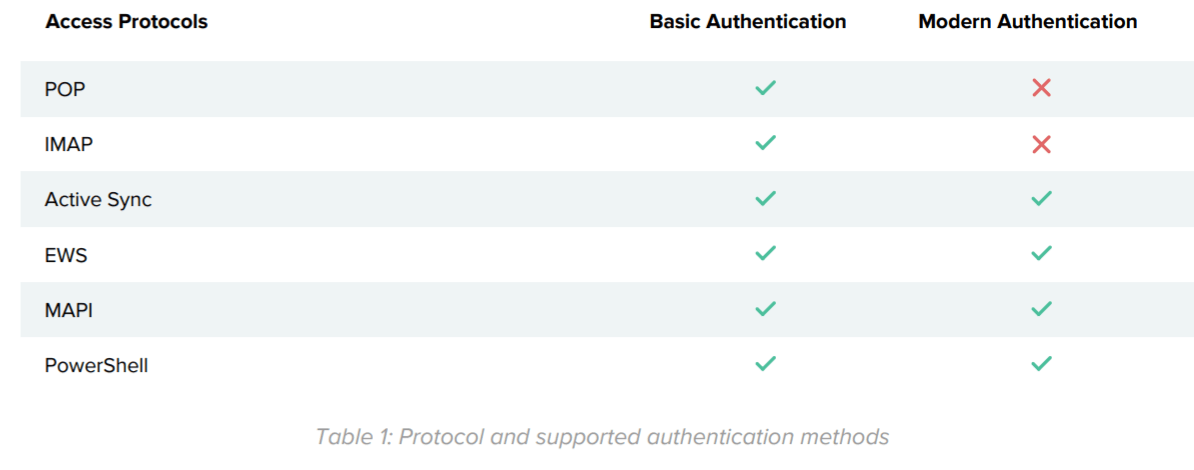Click the red X for POP Modern Authentication
The width and height of the screenshot is (1194, 470).
1041,88
